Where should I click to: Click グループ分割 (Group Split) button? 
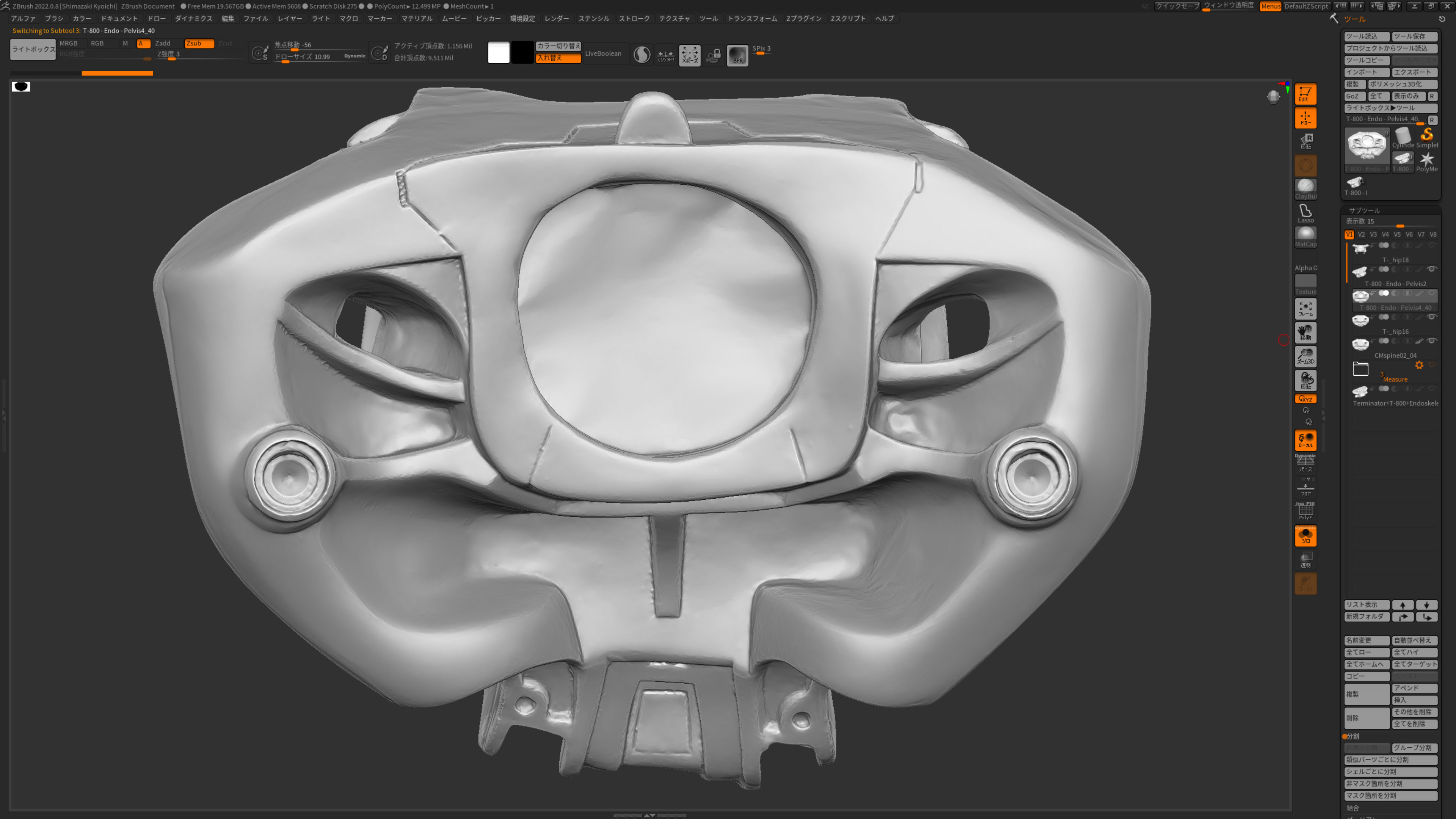point(1414,748)
